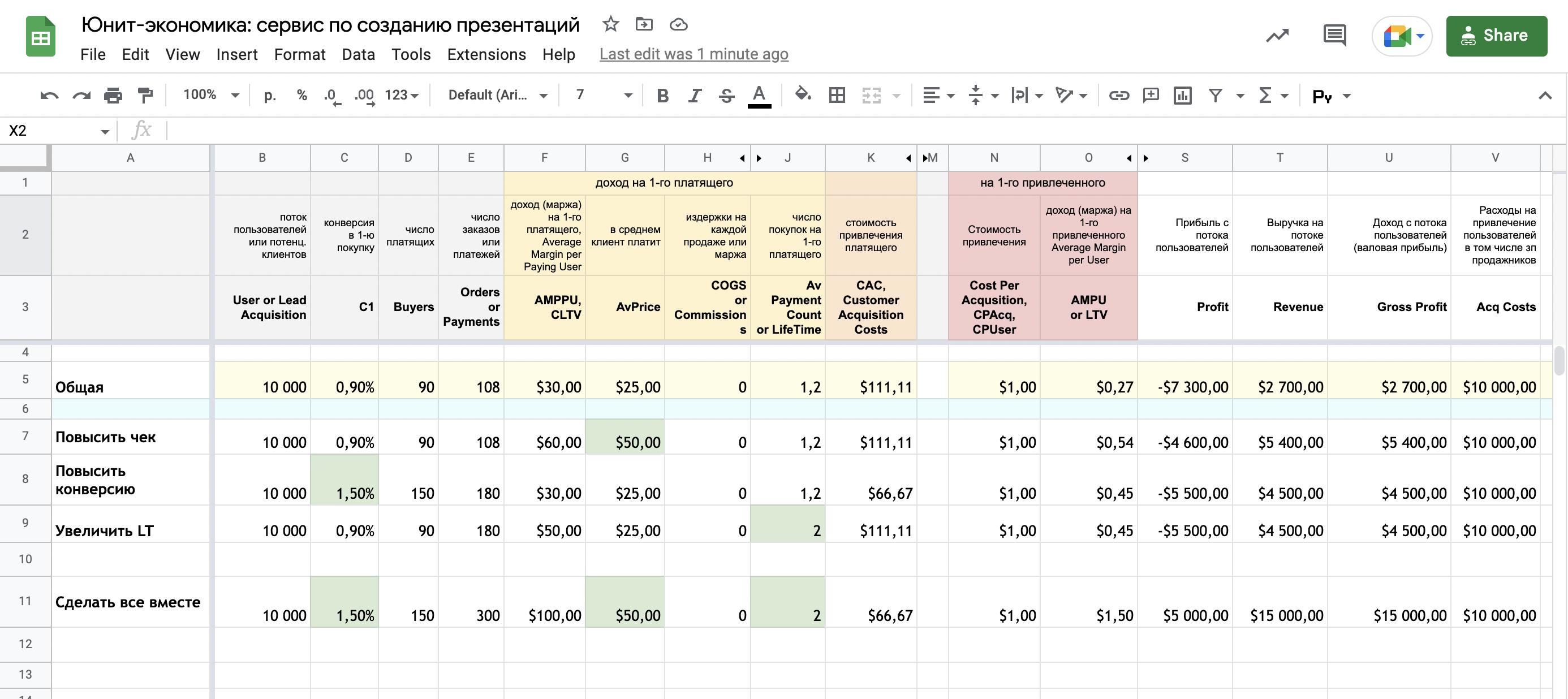Click the cloud document status icon
Screen dimensions: 1568x699
pos(679,24)
